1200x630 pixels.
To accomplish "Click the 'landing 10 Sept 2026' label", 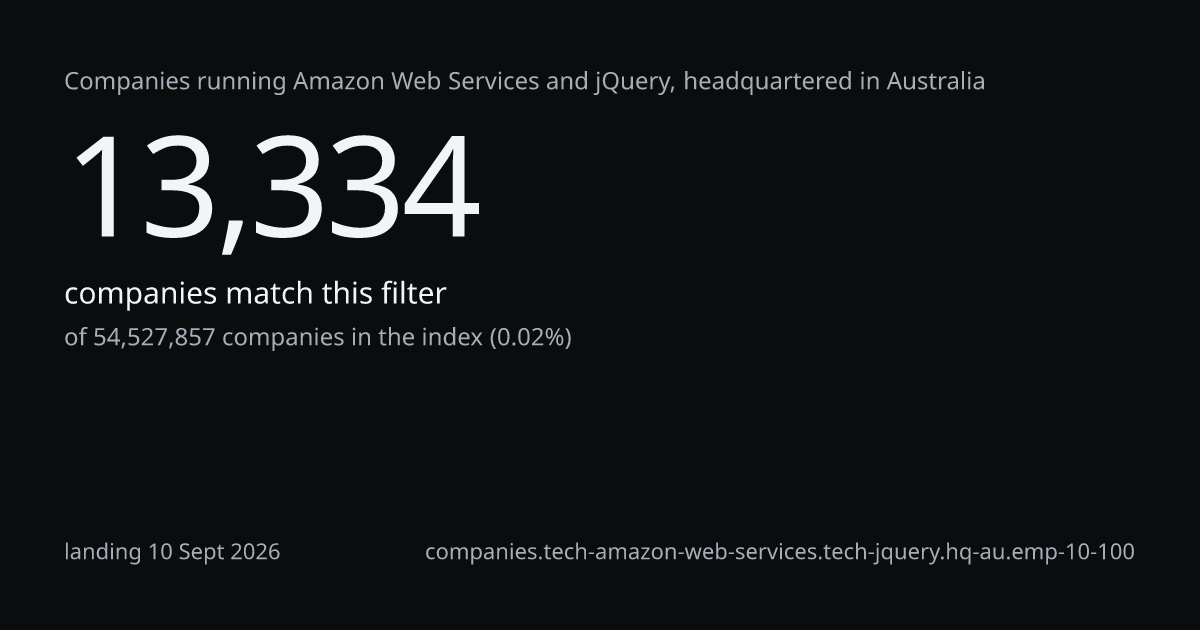I will 172,552.
